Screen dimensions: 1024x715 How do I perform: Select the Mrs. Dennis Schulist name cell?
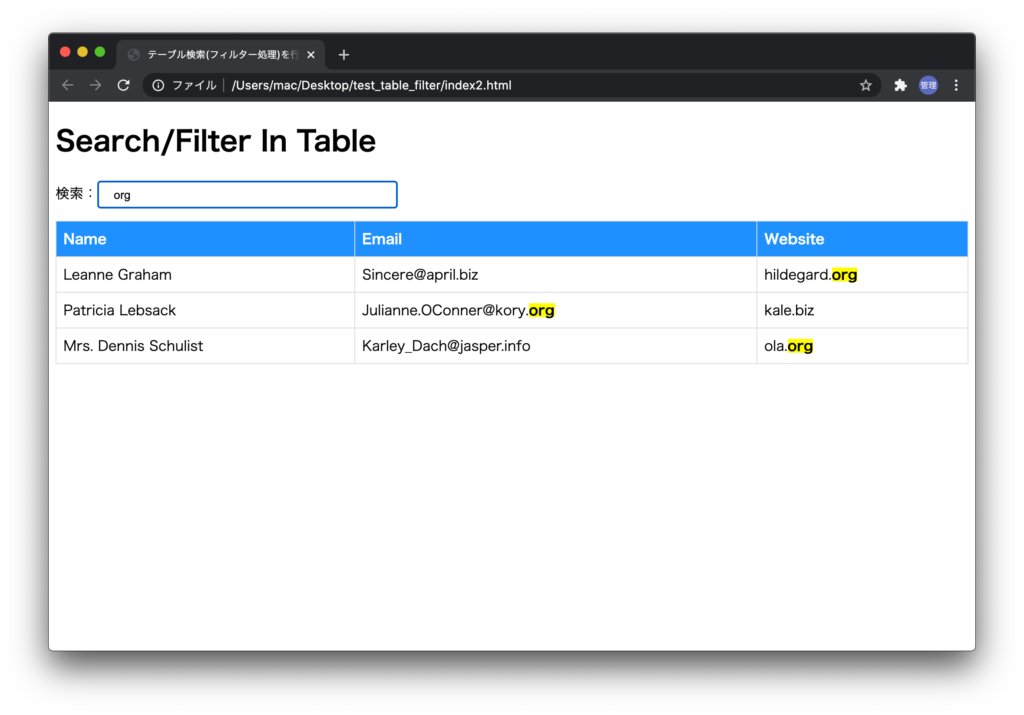point(205,345)
